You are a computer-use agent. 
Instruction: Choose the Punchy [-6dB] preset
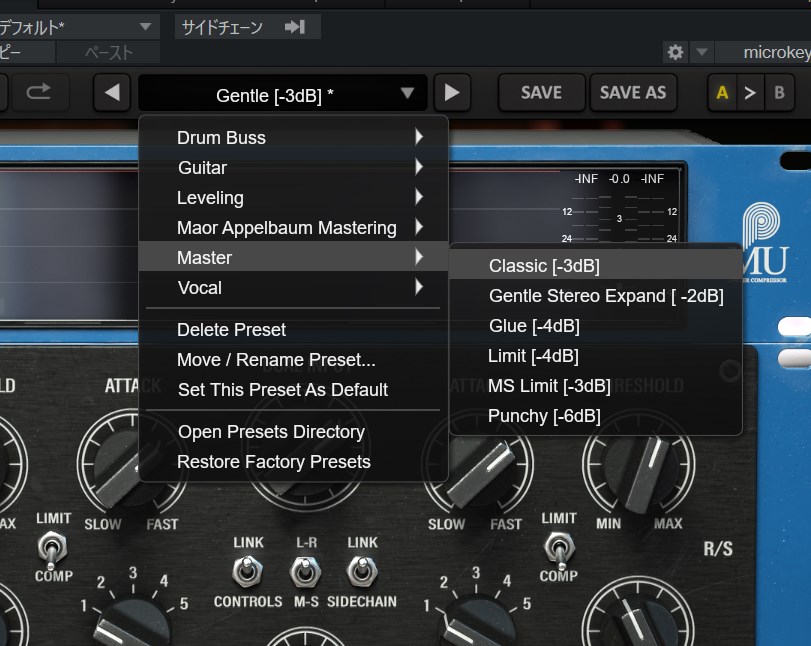544,416
